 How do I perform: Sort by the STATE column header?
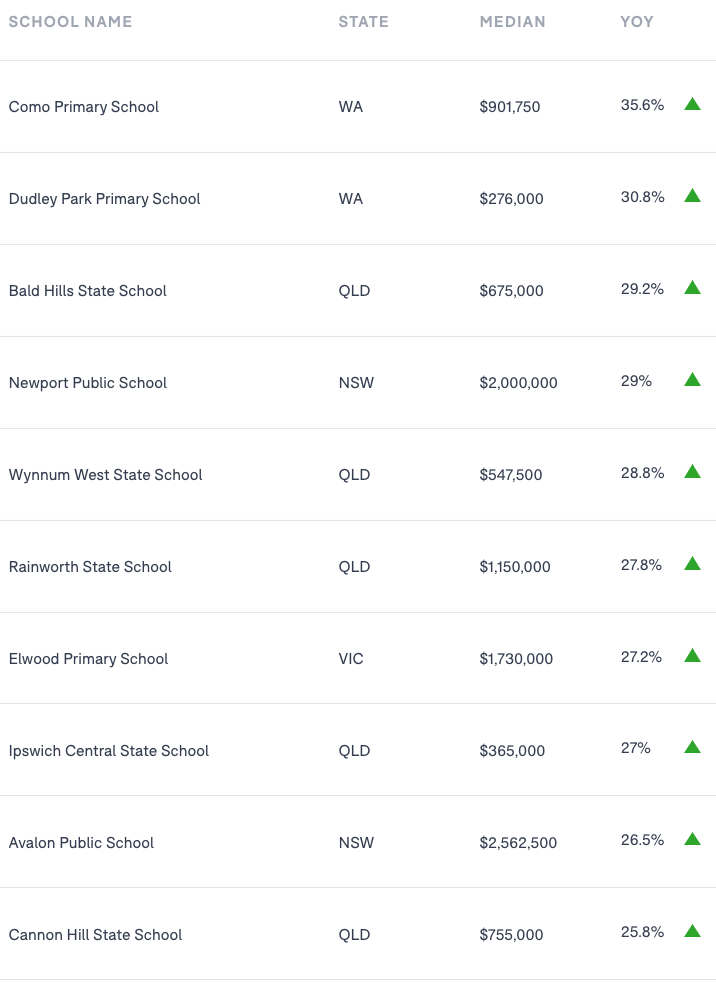(x=364, y=22)
